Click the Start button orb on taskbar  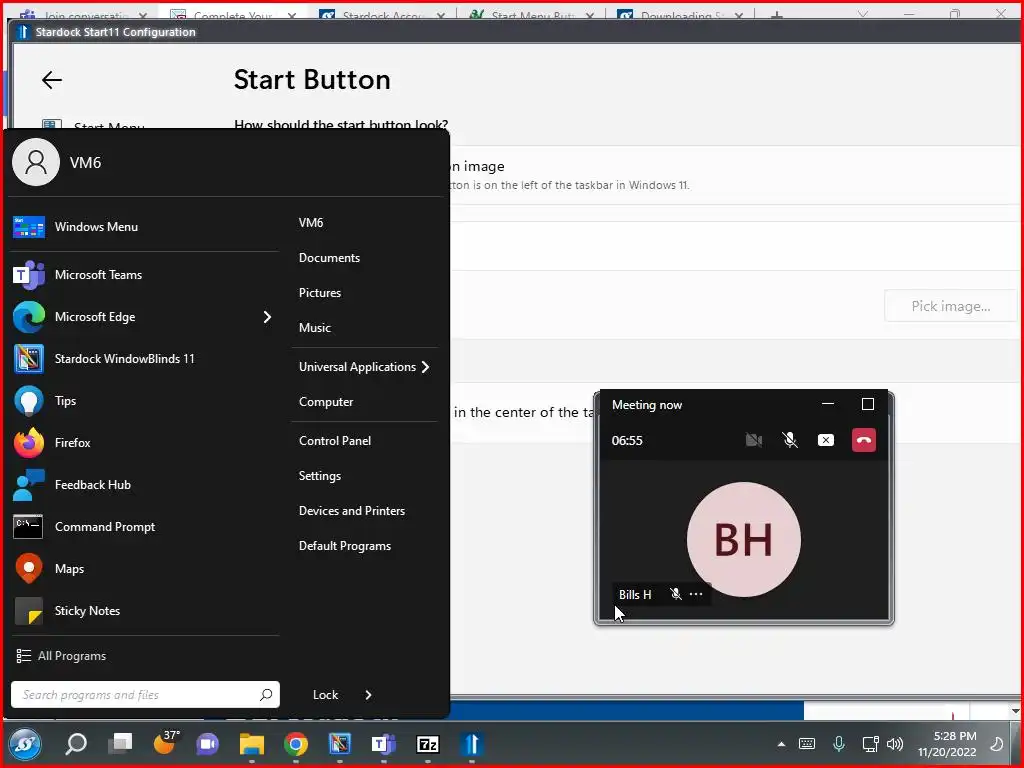coord(25,744)
